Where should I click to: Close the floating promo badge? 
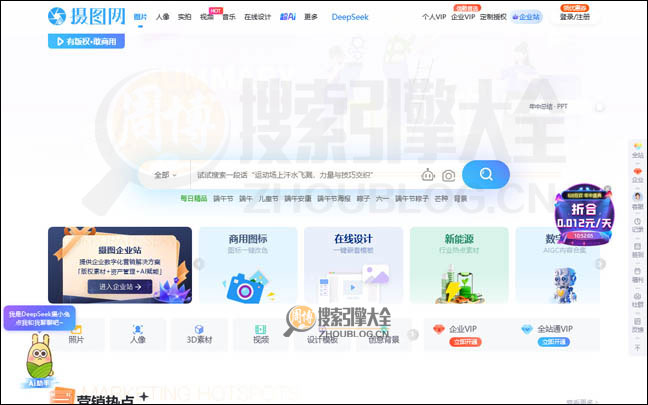pos(607,189)
